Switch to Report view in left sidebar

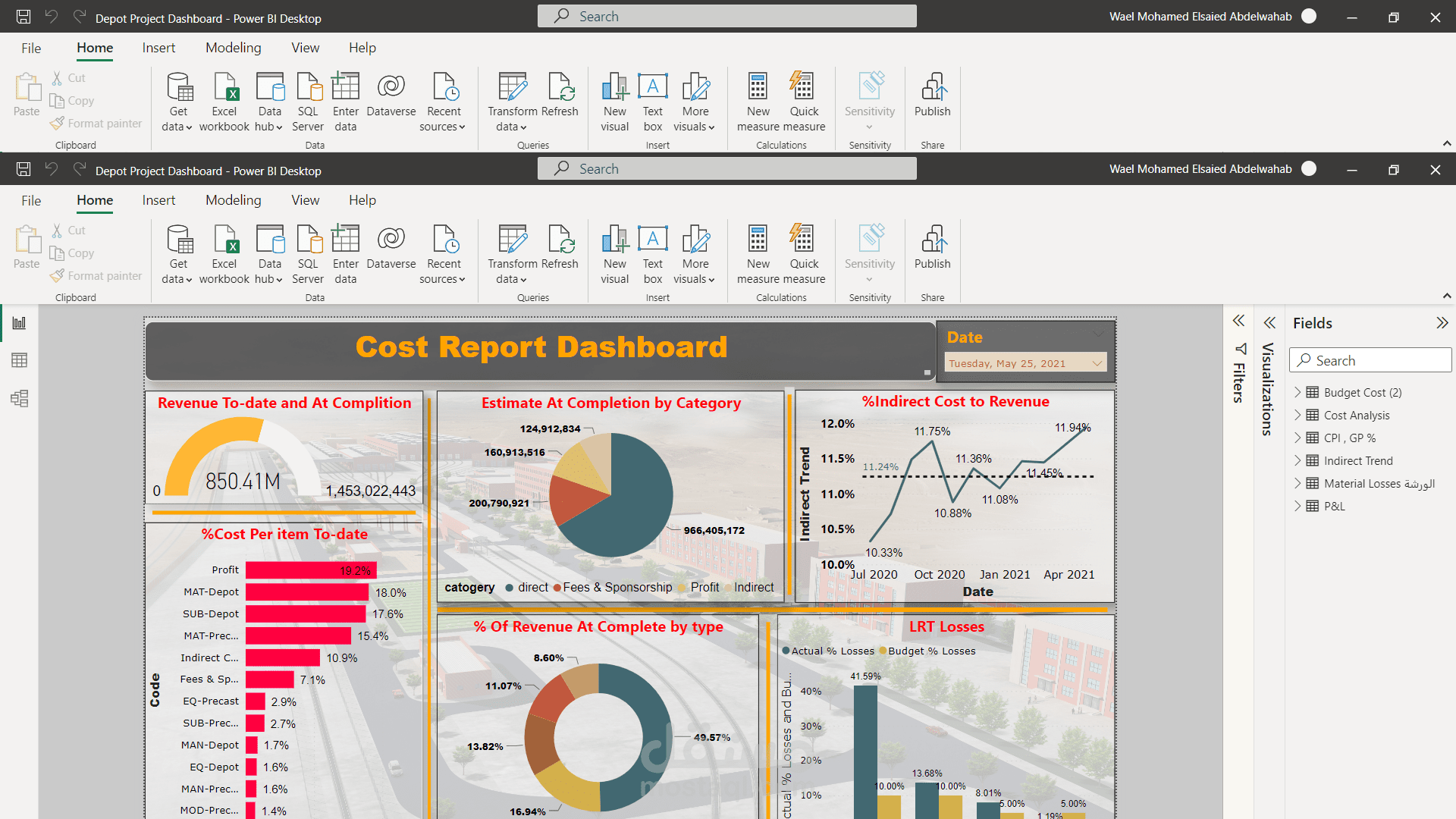[20, 323]
